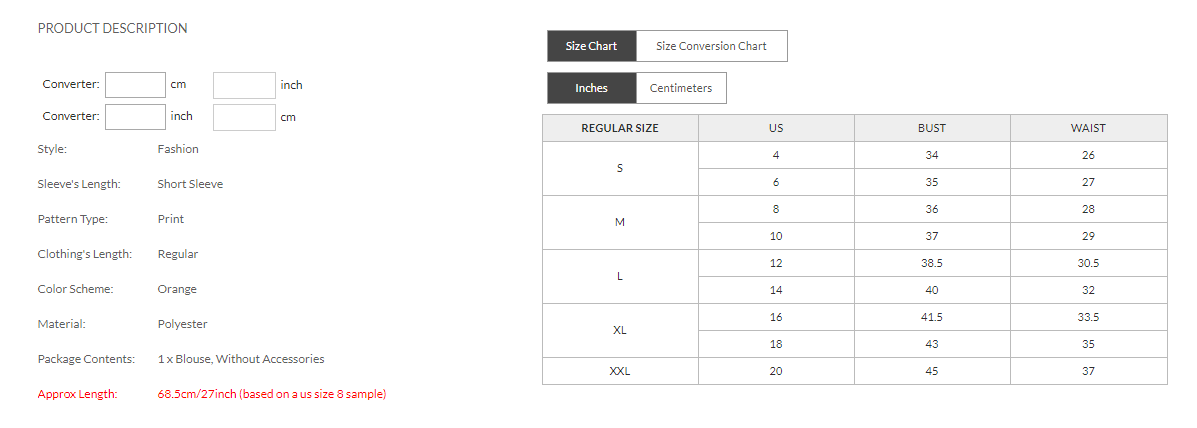Viewport: 1197px width, 428px height.
Task: Click the PRODUCT DESCRIPTION heading
Action: [x=112, y=28]
